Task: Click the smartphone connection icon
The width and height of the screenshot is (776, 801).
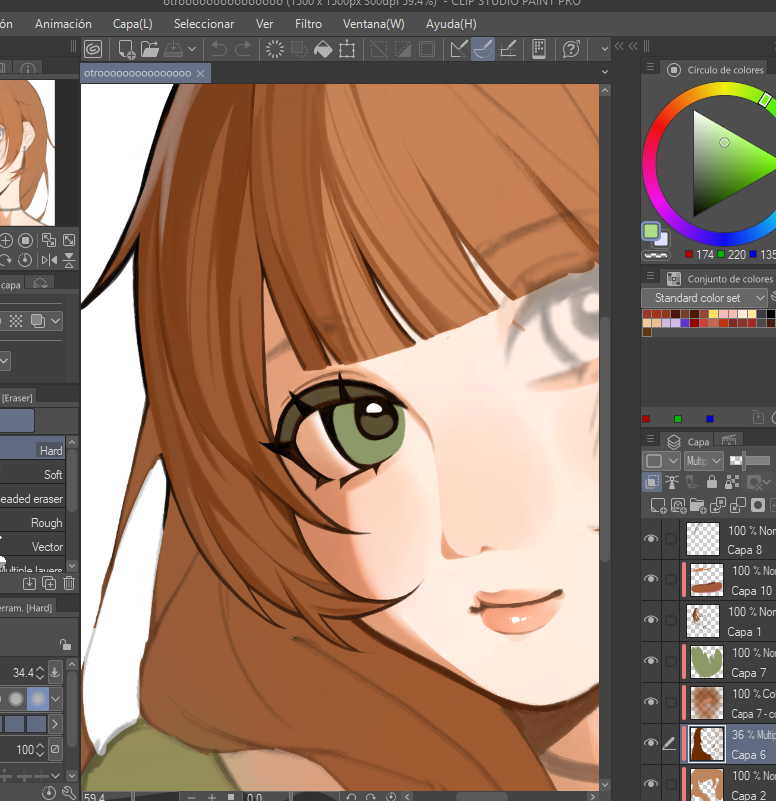Action: [x=538, y=50]
